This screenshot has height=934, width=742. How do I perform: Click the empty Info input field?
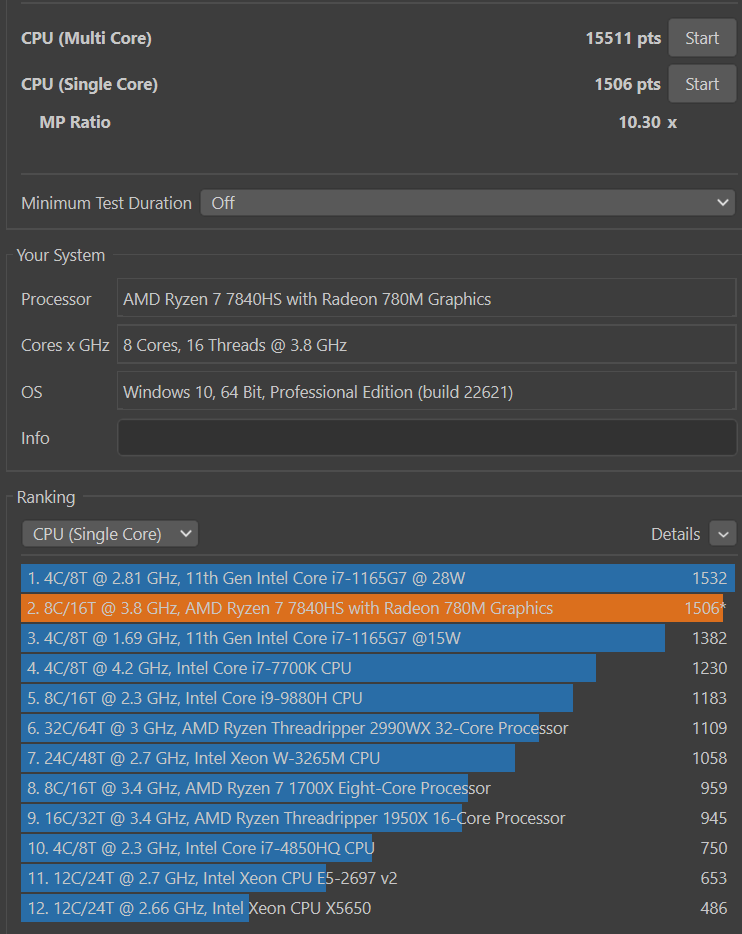pos(427,438)
